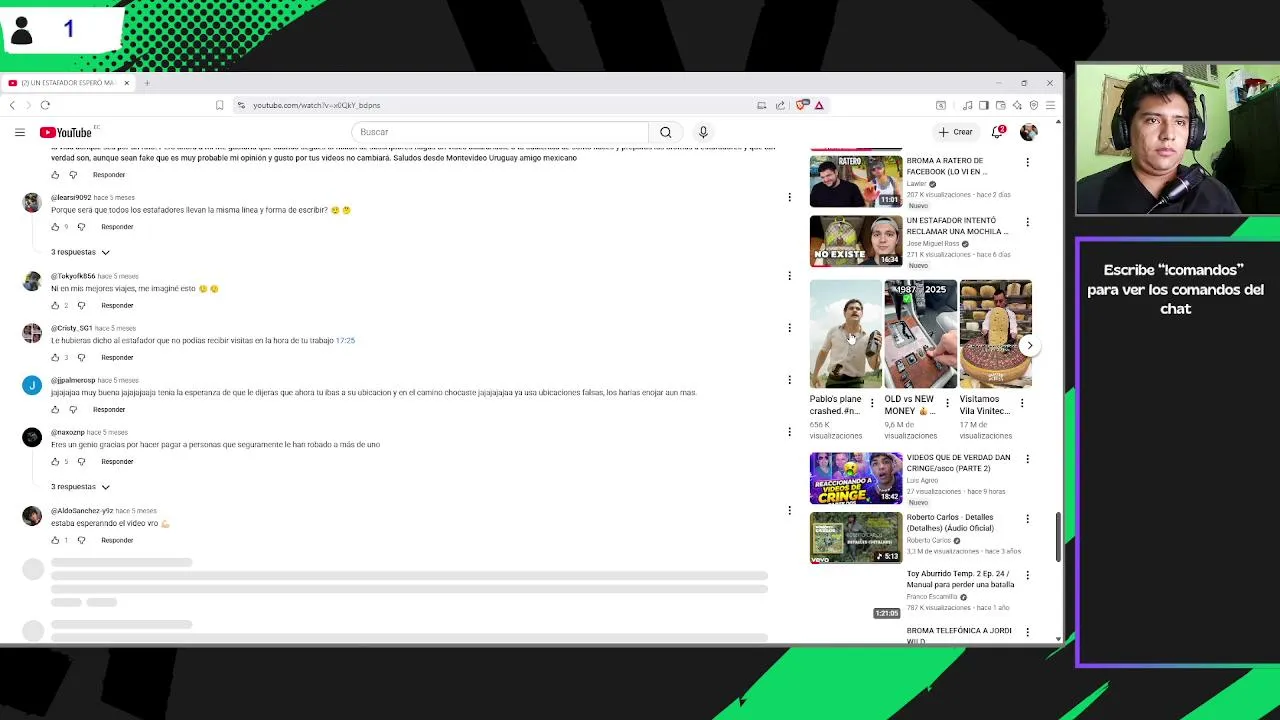Close the YouTube browser tab
Viewport: 1280px width, 720px height.
[127, 83]
